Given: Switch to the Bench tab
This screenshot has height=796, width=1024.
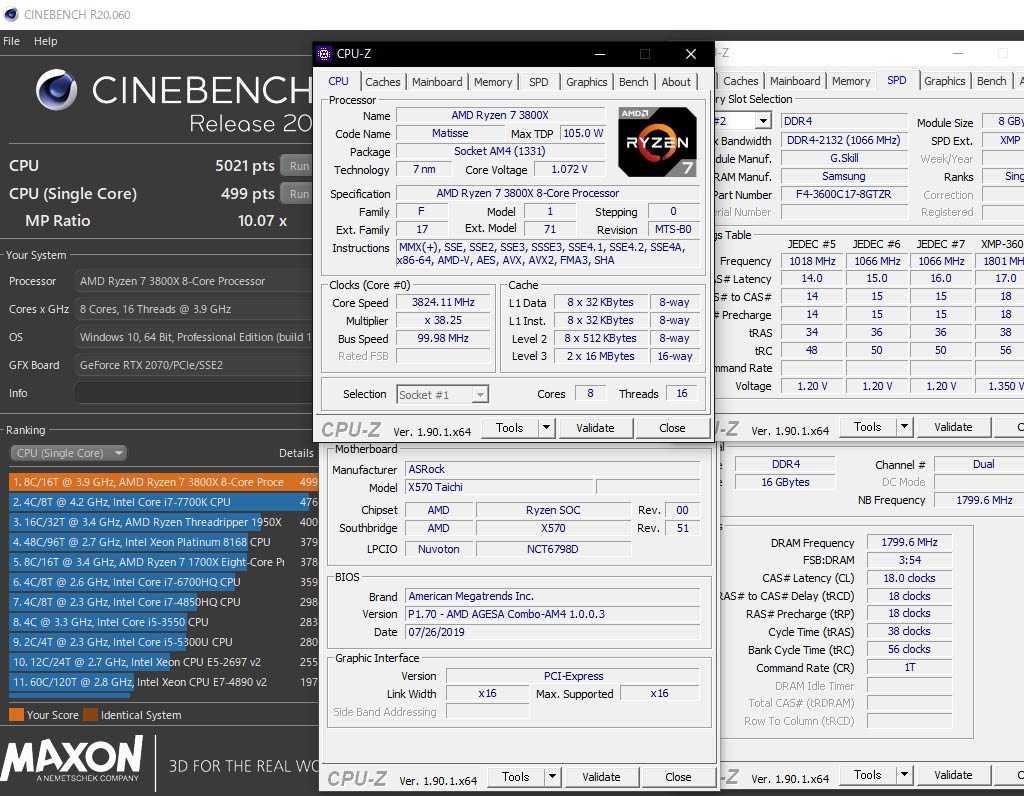Looking at the screenshot, I should click(633, 81).
